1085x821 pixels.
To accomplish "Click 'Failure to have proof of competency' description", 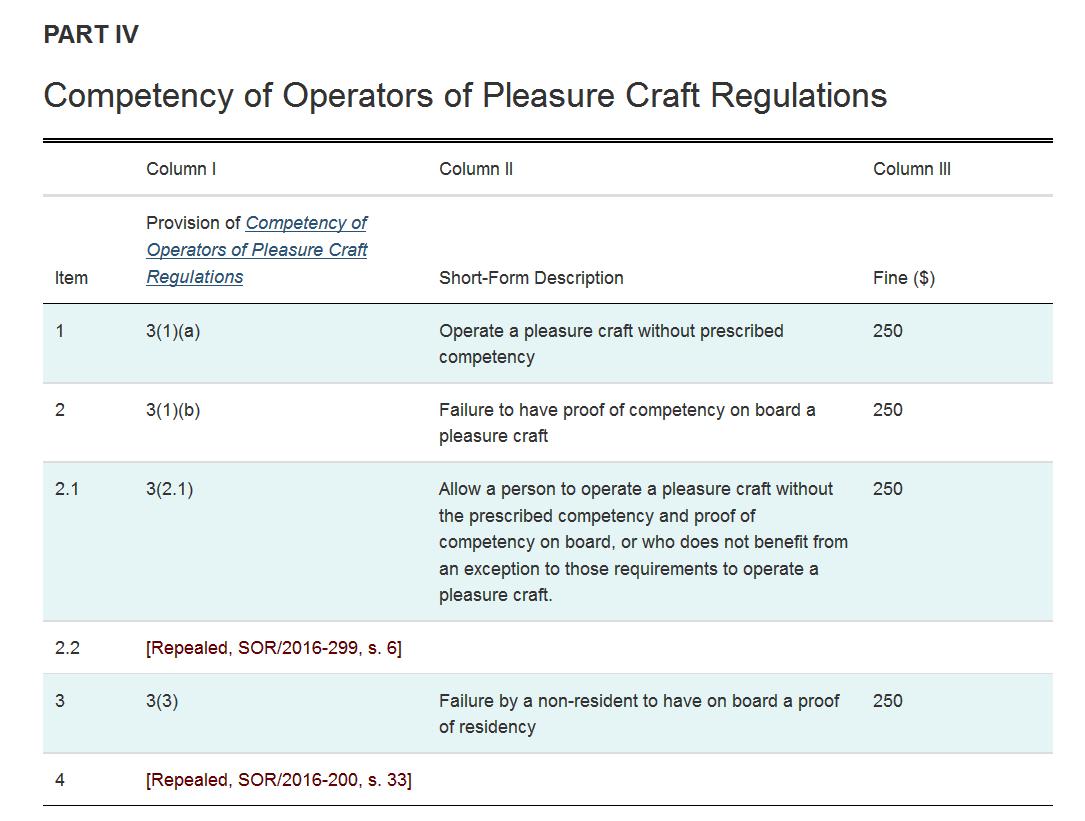I will click(x=627, y=423).
